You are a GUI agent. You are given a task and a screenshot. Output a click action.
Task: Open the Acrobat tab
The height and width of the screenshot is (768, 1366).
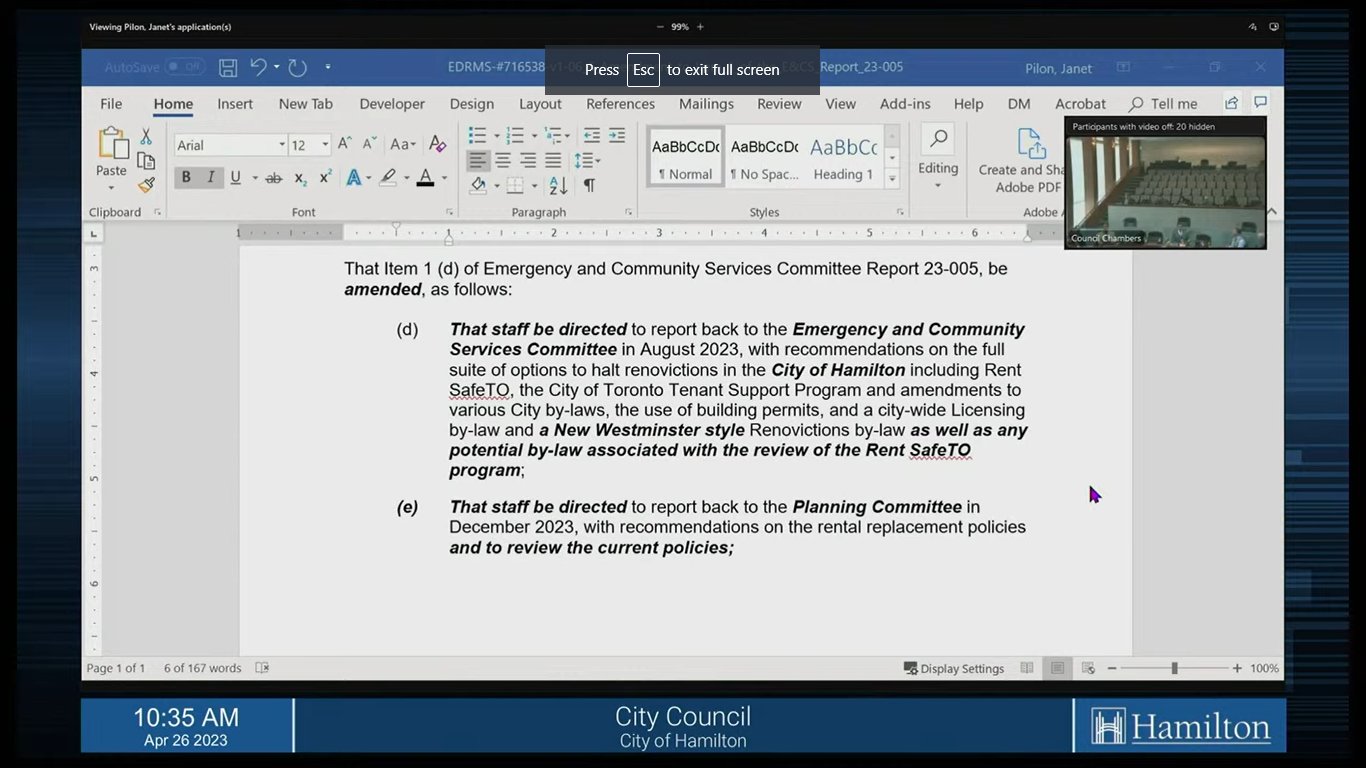pos(1080,103)
